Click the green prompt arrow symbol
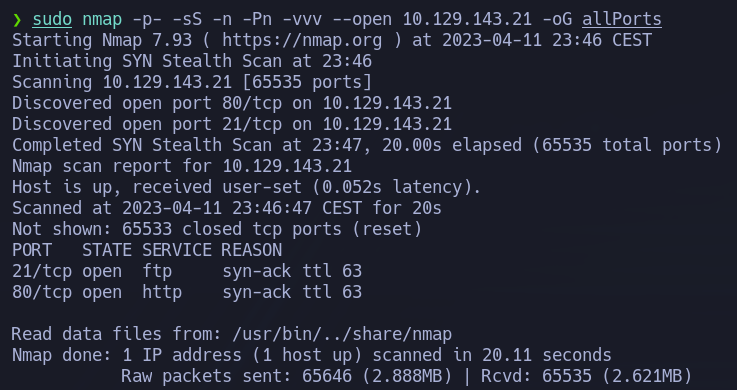 (x=17, y=20)
